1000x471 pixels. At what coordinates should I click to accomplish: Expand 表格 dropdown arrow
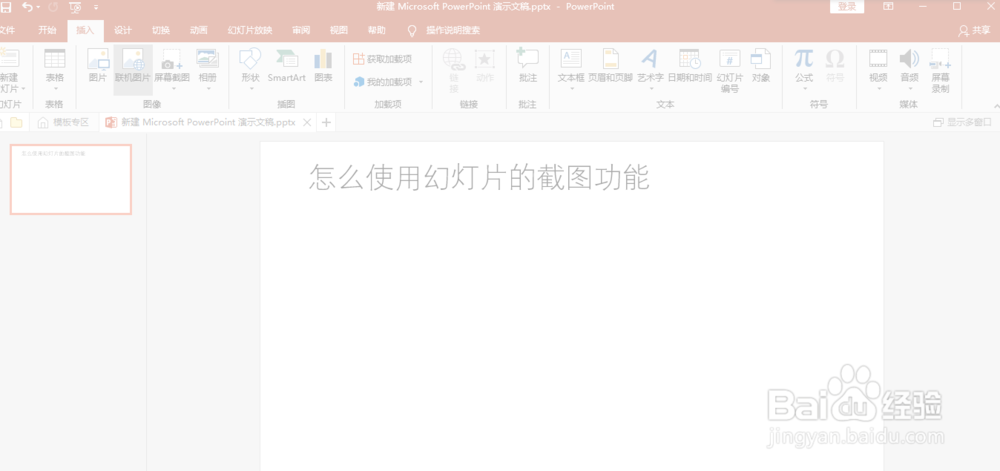pos(55,89)
